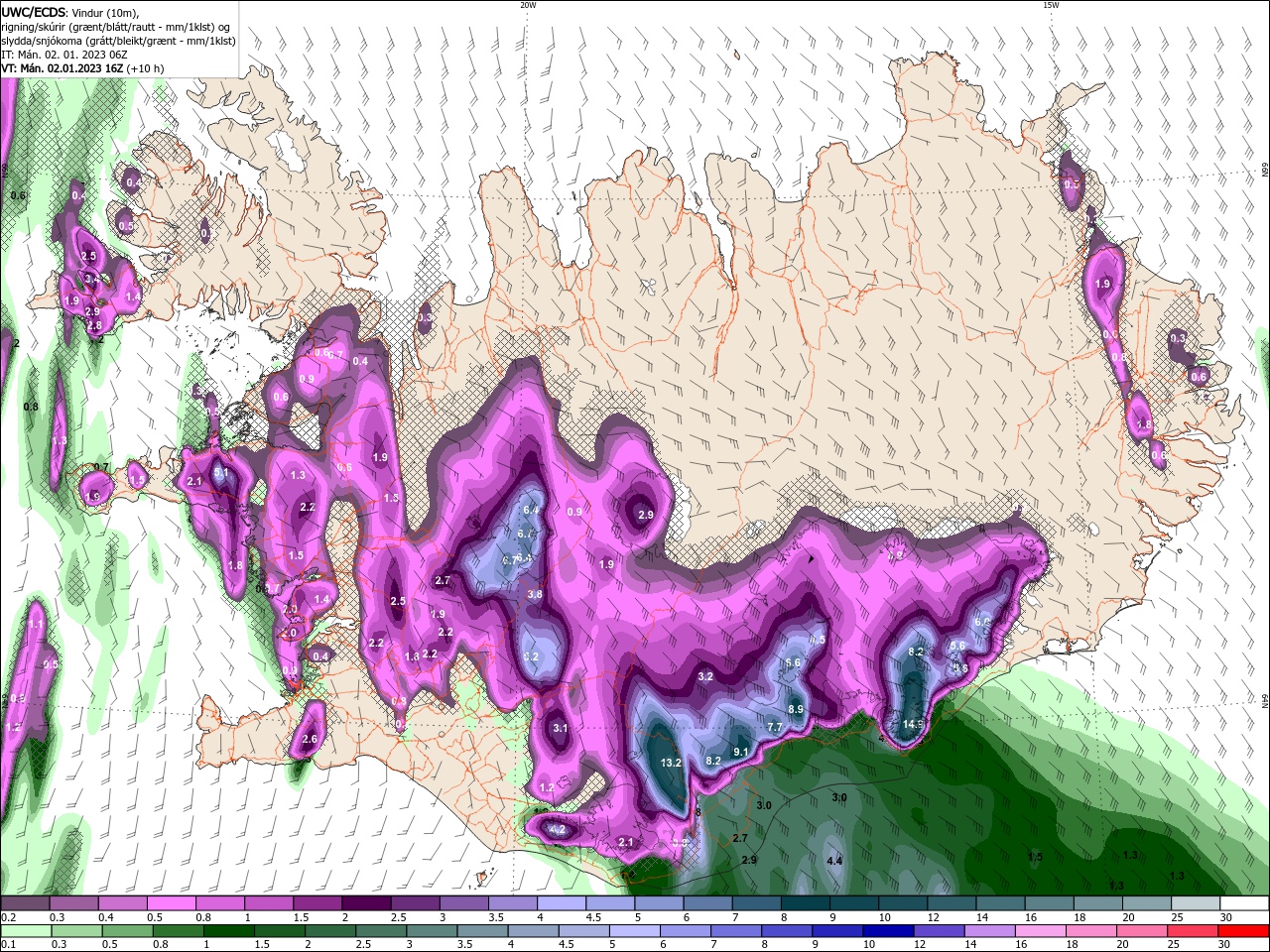1270x952 pixels.
Task: Click the 20W longitude label
Action: 528,5
